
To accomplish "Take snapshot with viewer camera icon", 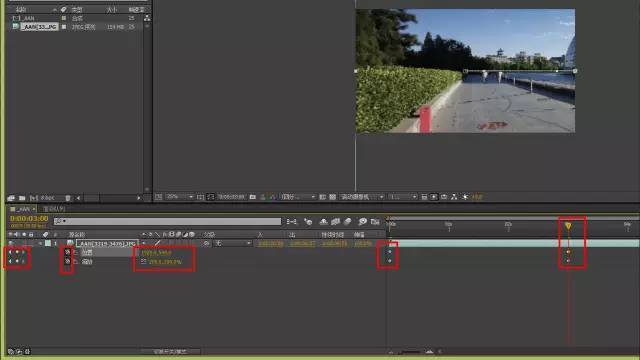I will [253, 197].
